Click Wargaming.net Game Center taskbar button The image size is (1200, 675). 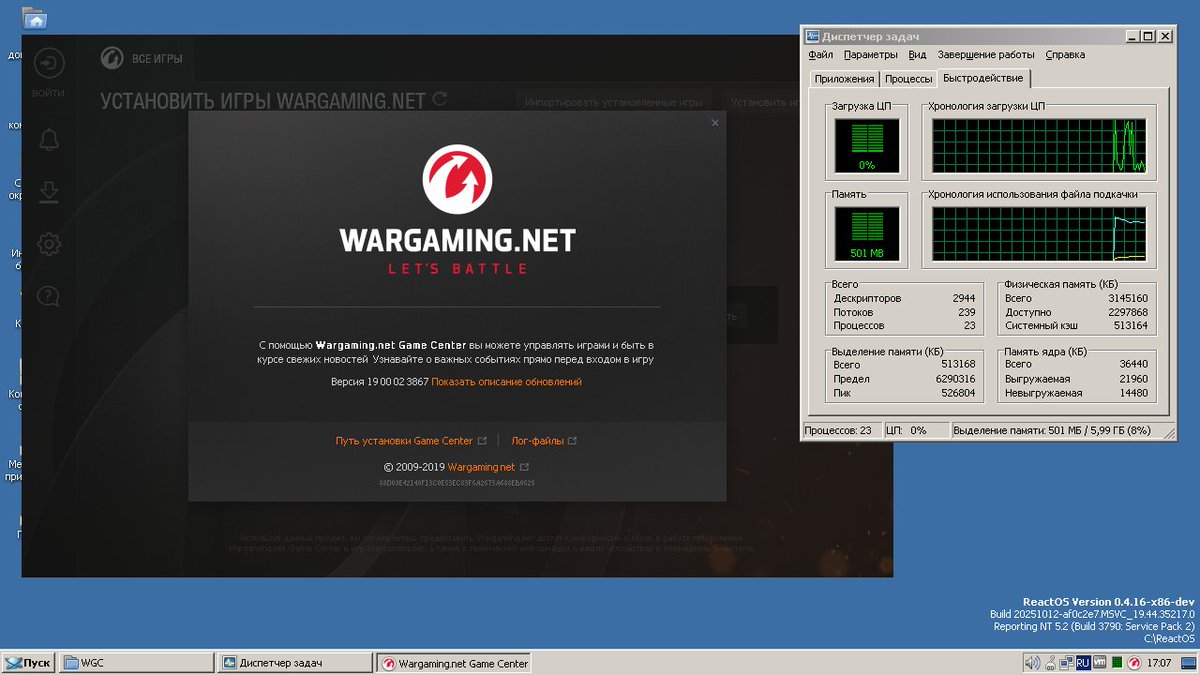click(453, 662)
